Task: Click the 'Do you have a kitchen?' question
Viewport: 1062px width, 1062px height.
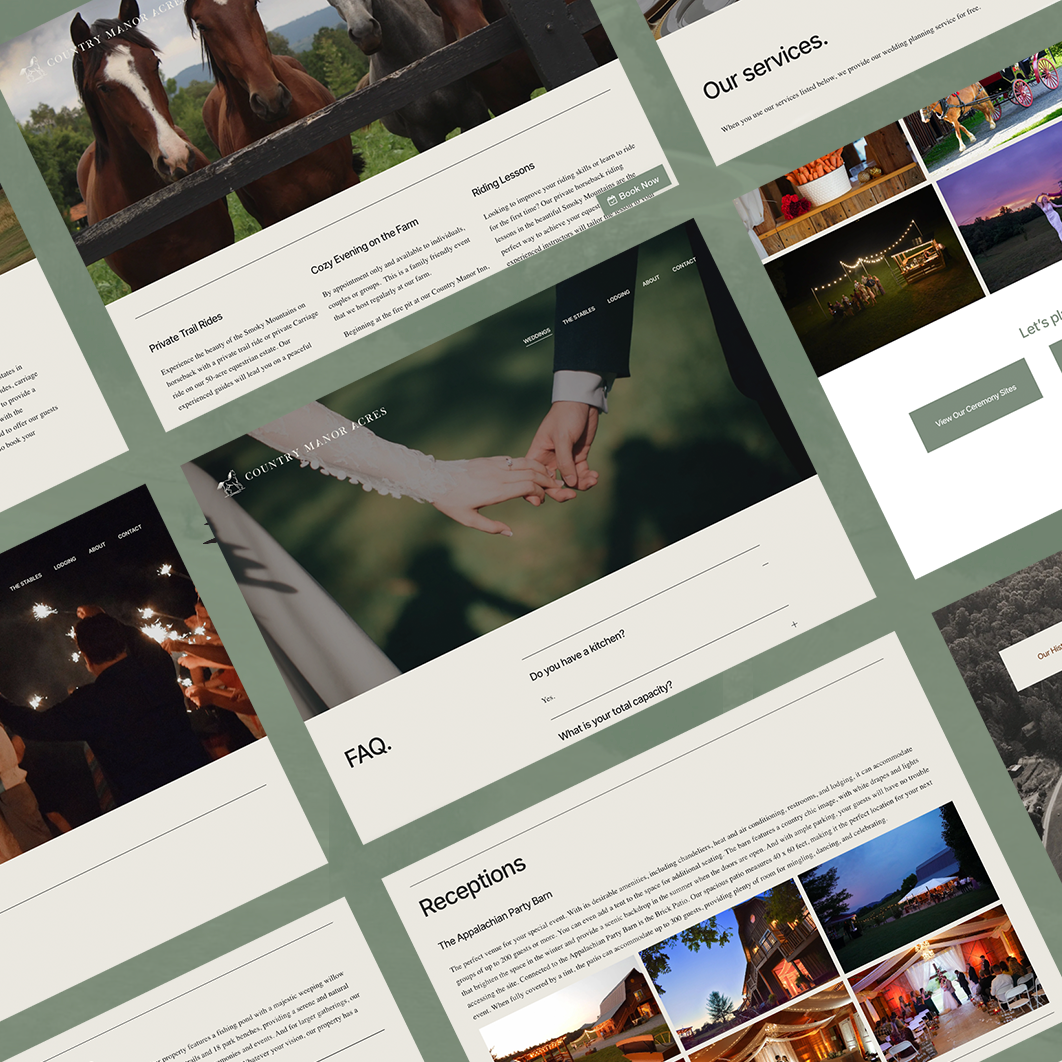Action: coord(577,655)
